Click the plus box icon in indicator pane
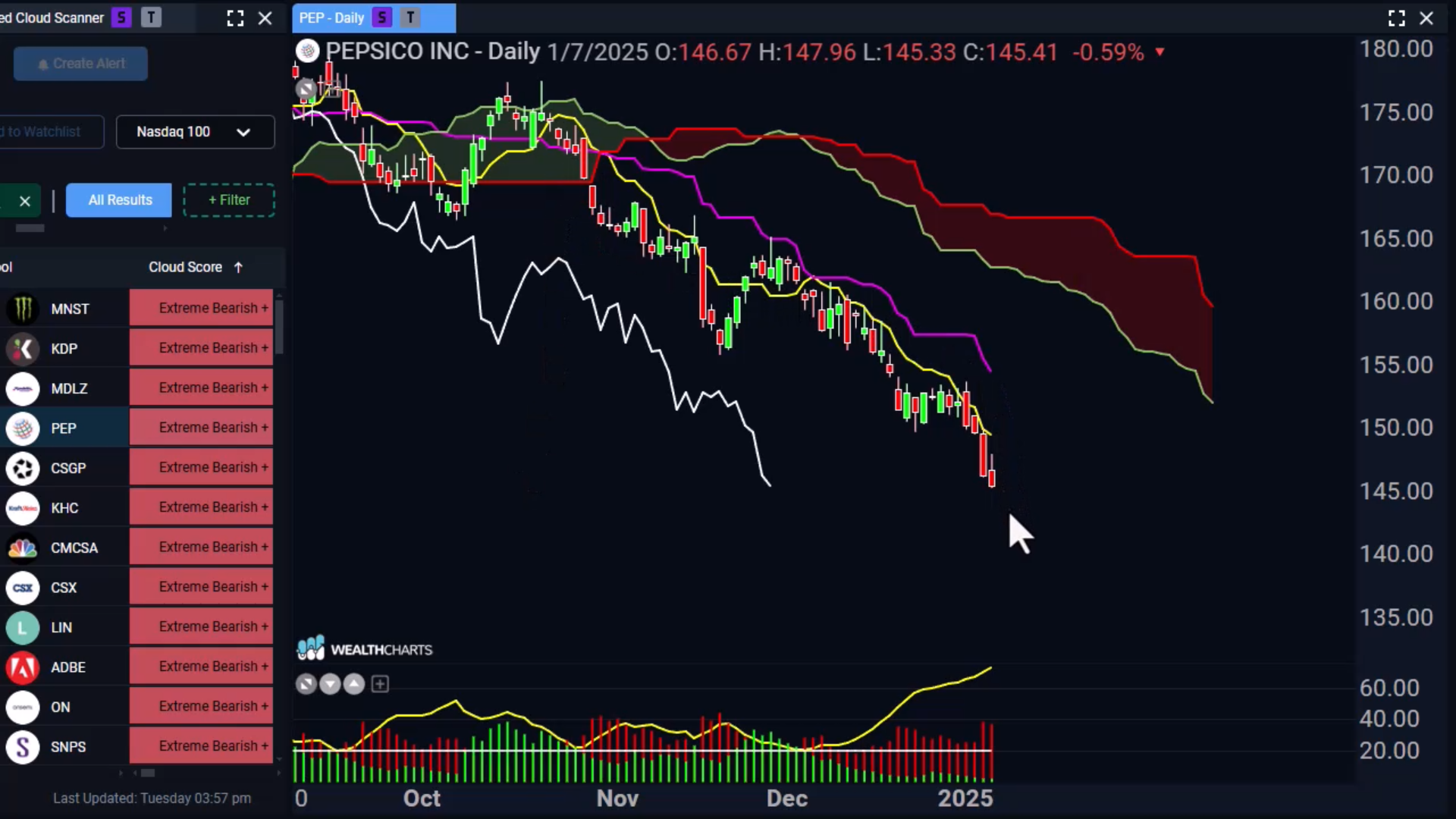The width and height of the screenshot is (1456, 819). click(380, 685)
